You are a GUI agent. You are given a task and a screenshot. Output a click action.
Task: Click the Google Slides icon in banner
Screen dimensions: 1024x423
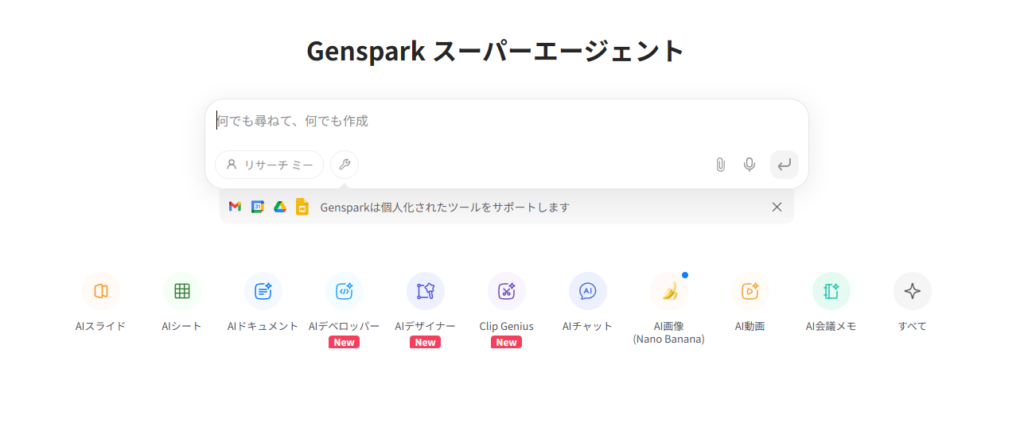[302, 207]
